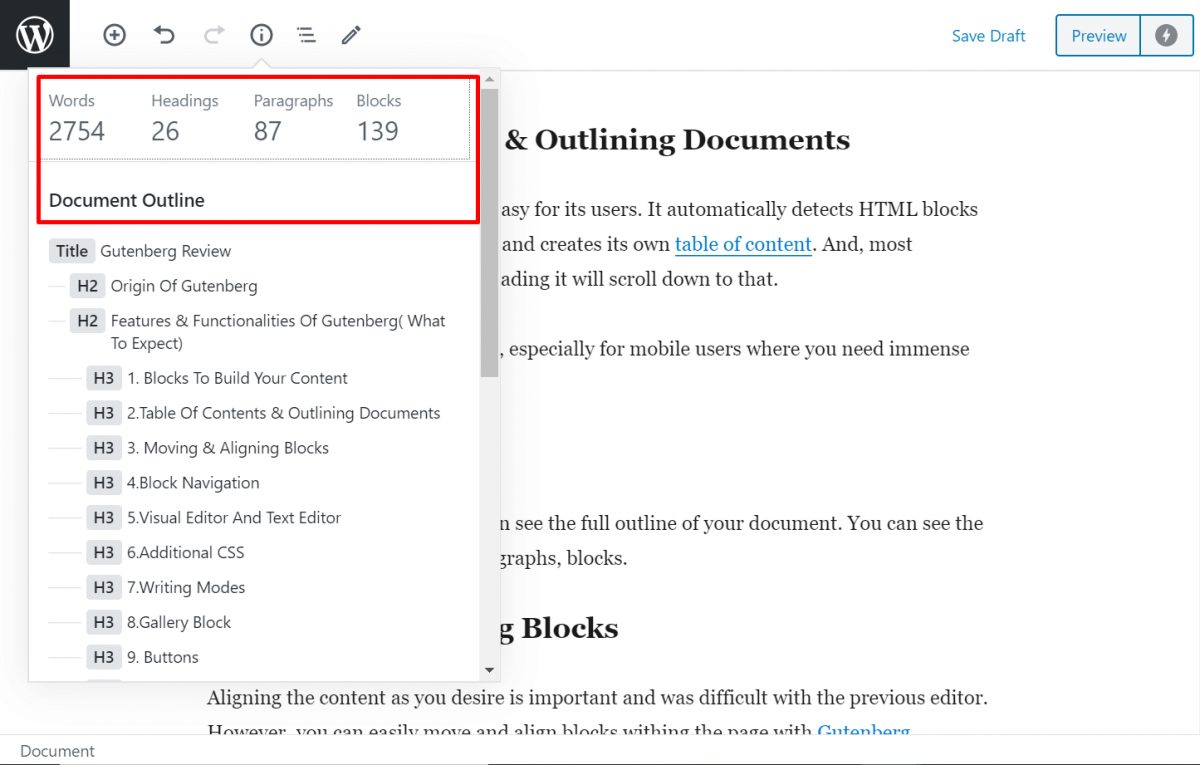Image resolution: width=1200 pixels, height=765 pixels.
Task: Preview the current post
Action: [x=1097, y=35]
